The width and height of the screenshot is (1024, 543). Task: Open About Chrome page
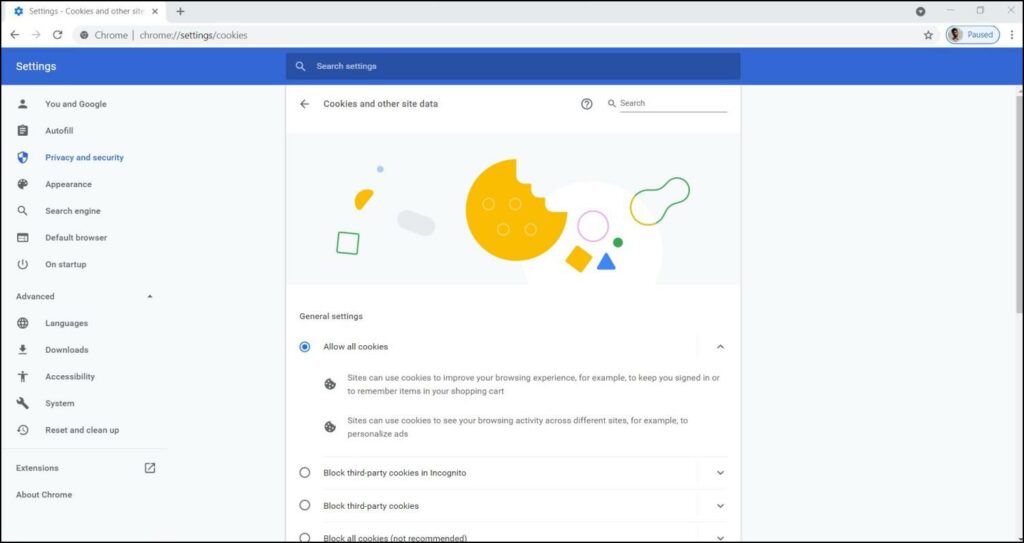click(44, 495)
